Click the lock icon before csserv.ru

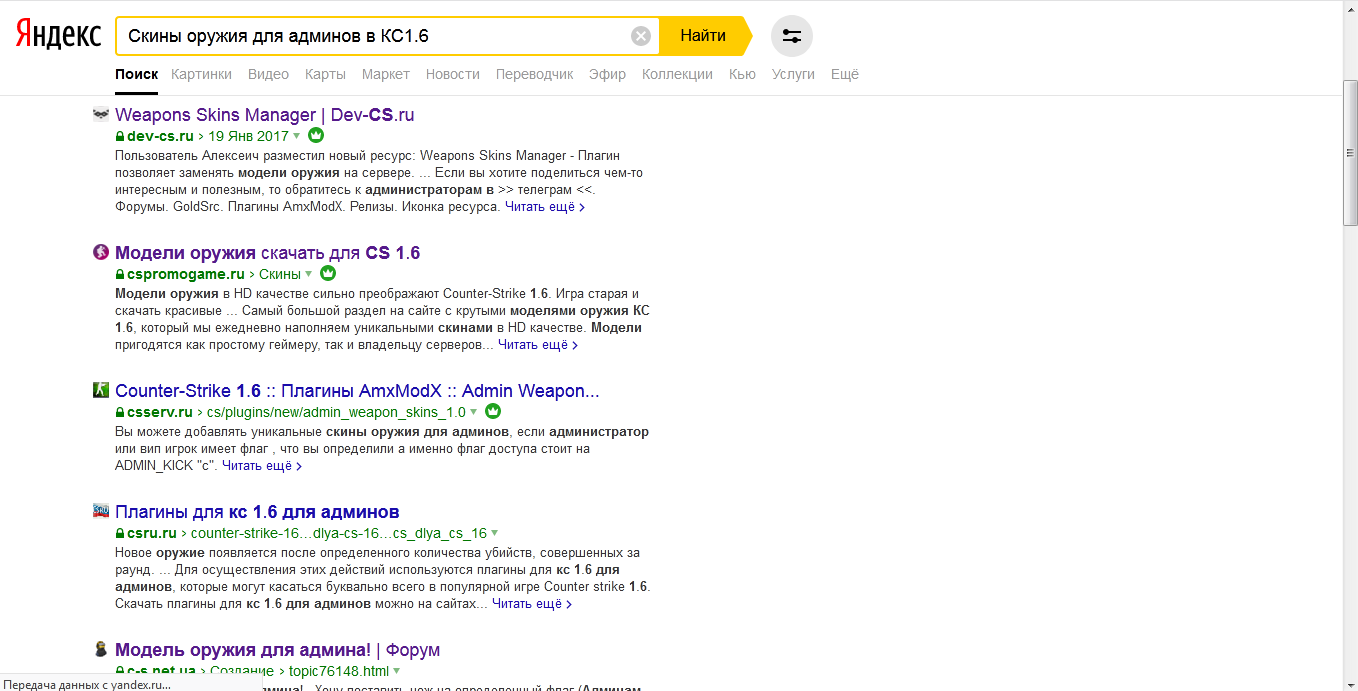120,412
